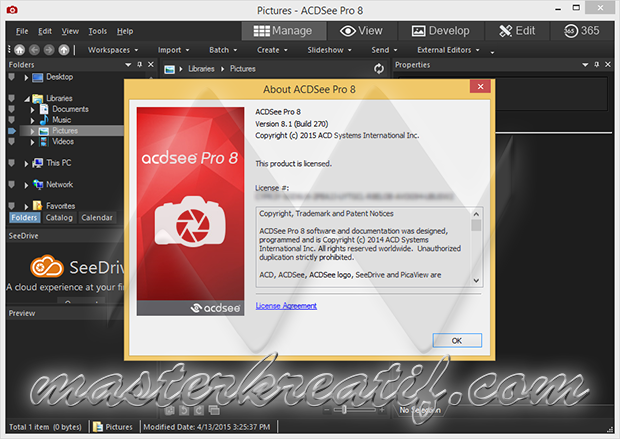This screenshot has height=439, width=620.
Task: Pin the Folders panel
Action: point(140,64)
